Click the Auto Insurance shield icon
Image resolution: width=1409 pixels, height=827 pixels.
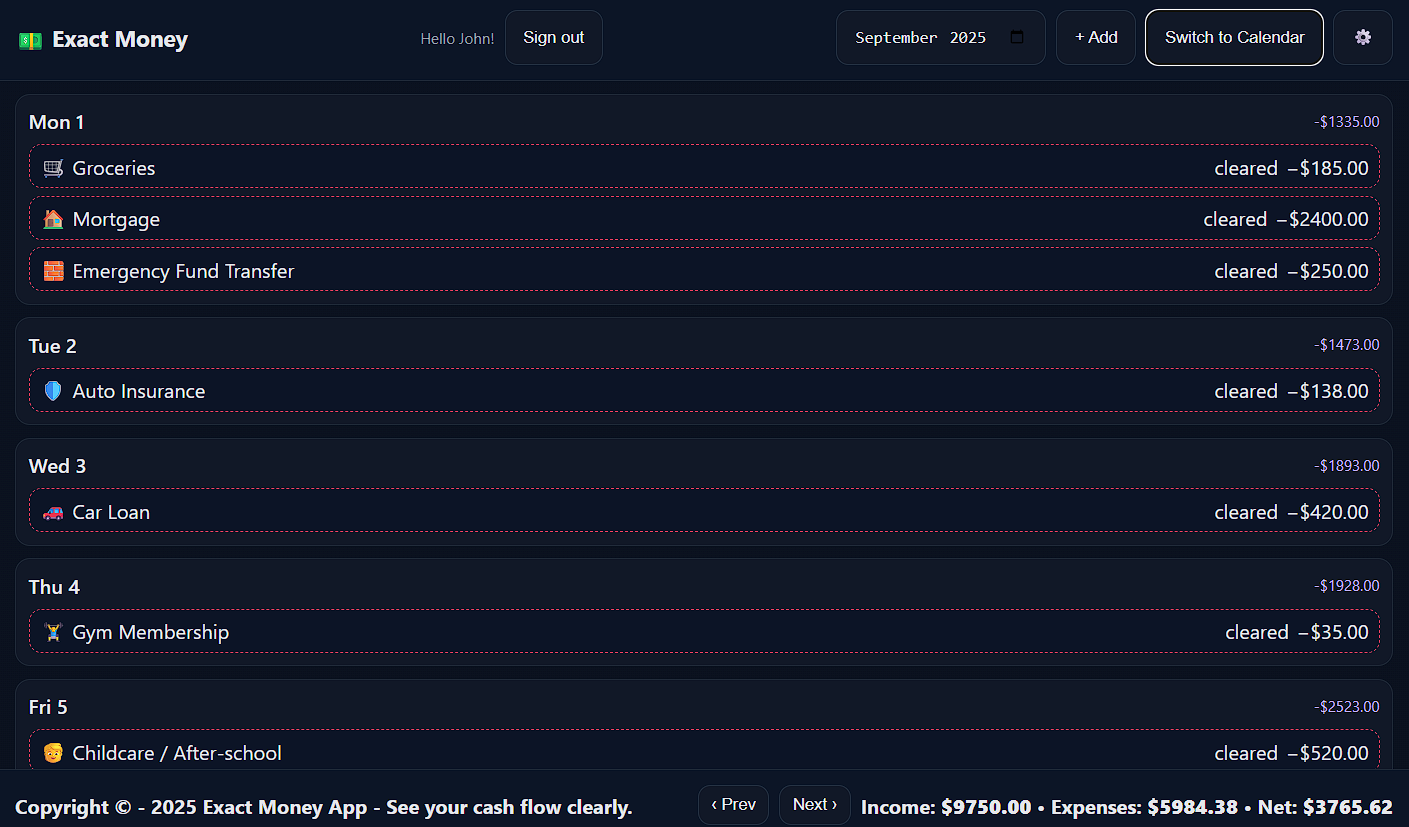[x=53, y=391]
